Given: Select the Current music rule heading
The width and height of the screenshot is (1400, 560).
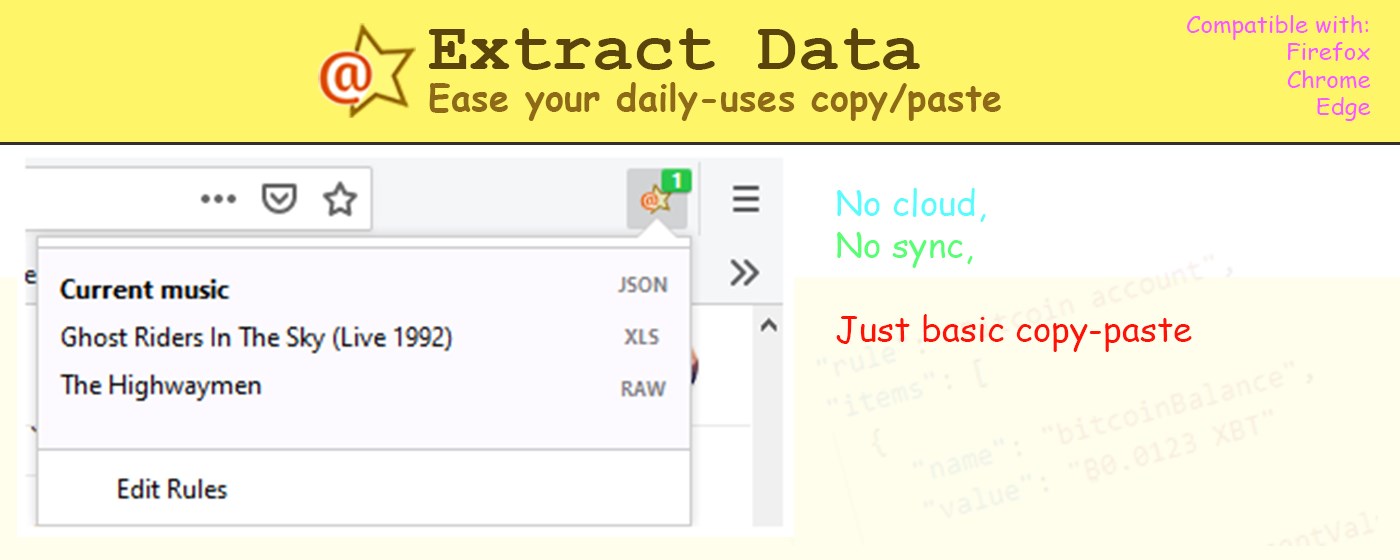Looking at the screenshot, I should tap(145, 290).
